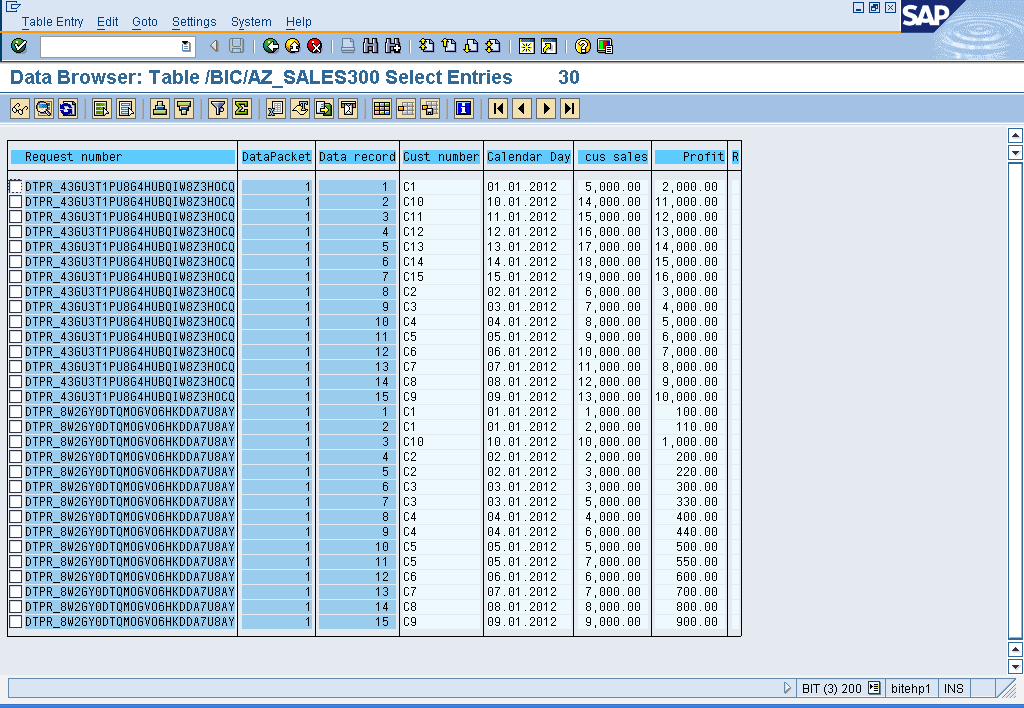Open Help with the yellow question mark icon
Image resolution: width=1024 pixels, height=708 pixels.
point(583,46)
